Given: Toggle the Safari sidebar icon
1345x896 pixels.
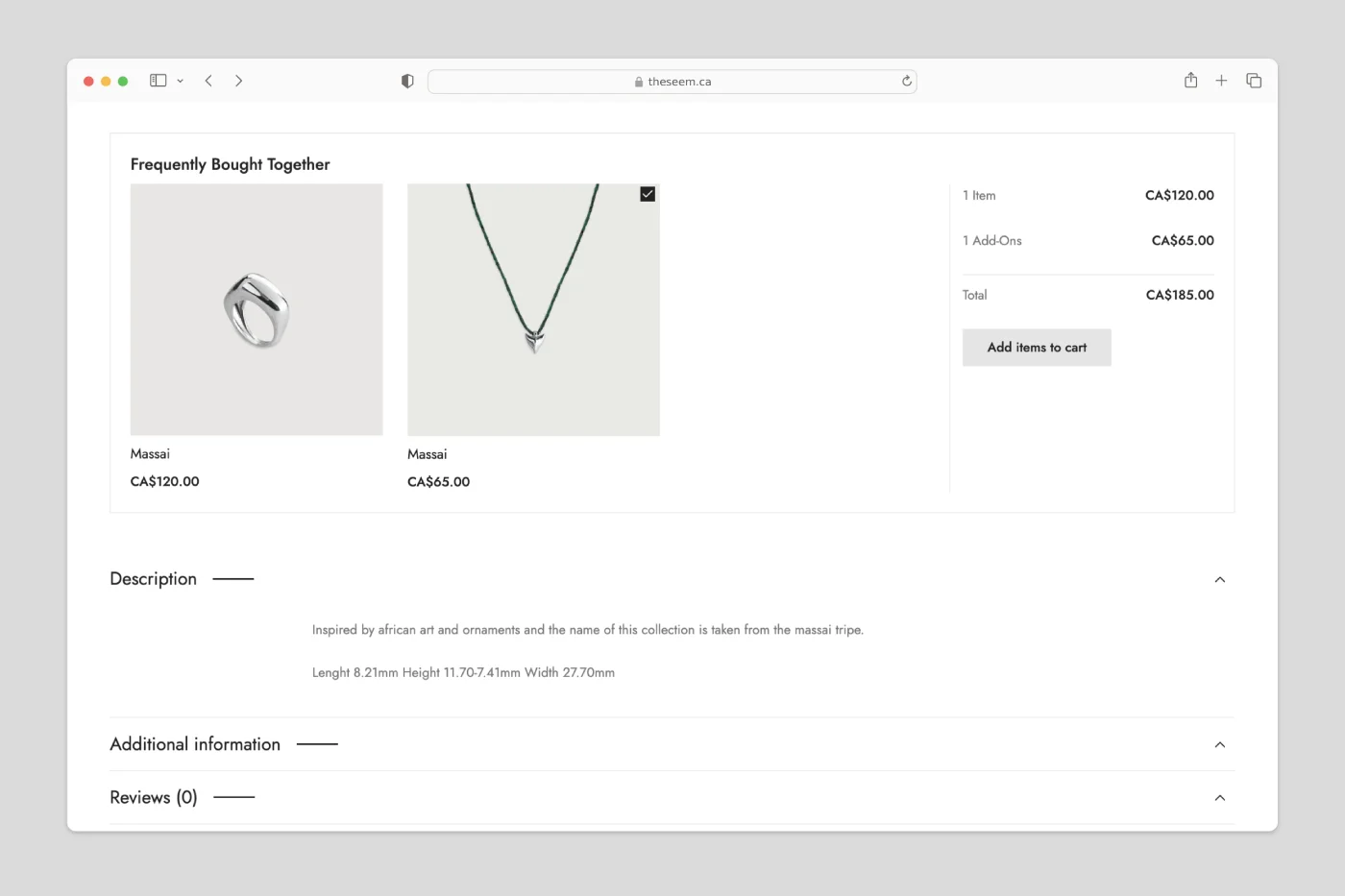Looking at the screenshot, I should click(159, 81).
